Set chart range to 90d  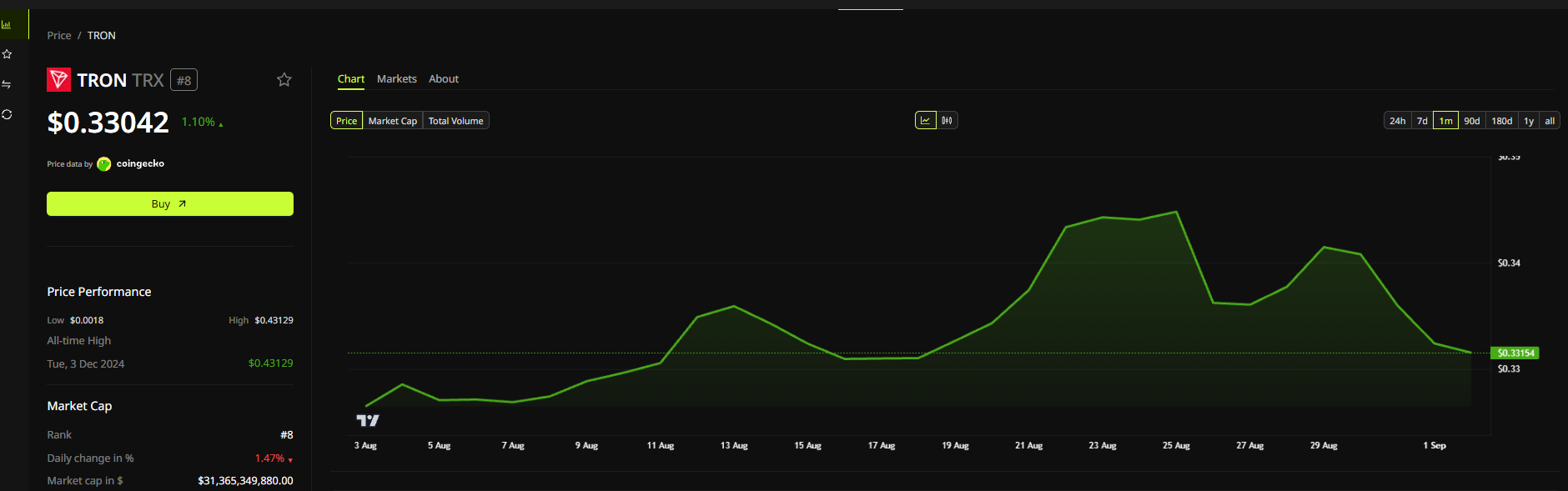[1472, 121]
